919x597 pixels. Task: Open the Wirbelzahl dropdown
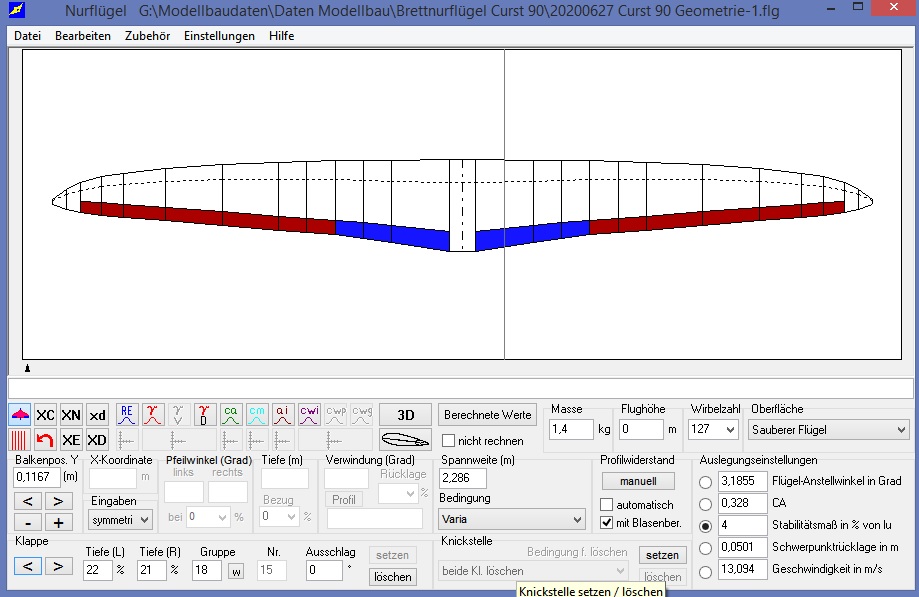pyautogui.click(x=714, y=430)
